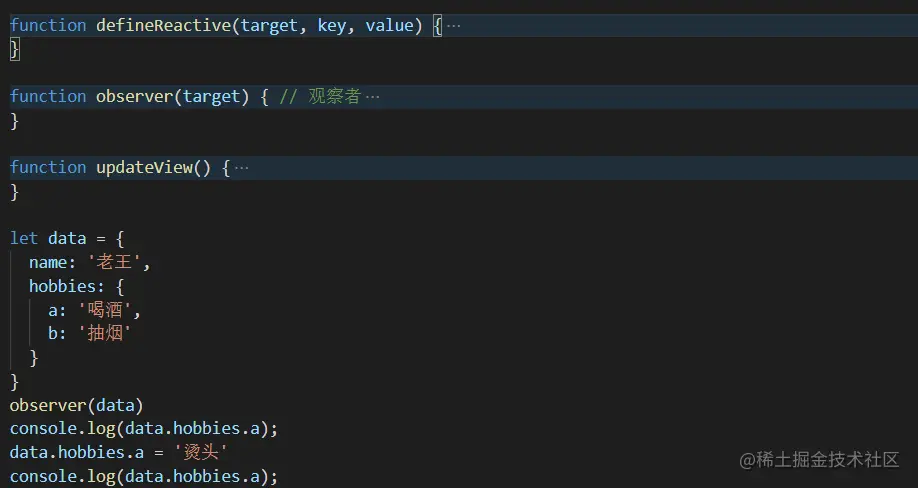The width and height of the screenshot is (918, 488).
Task: Click the 'value' parameter in defineReactive
Action: pyautogui.click(x=389, y=26)
